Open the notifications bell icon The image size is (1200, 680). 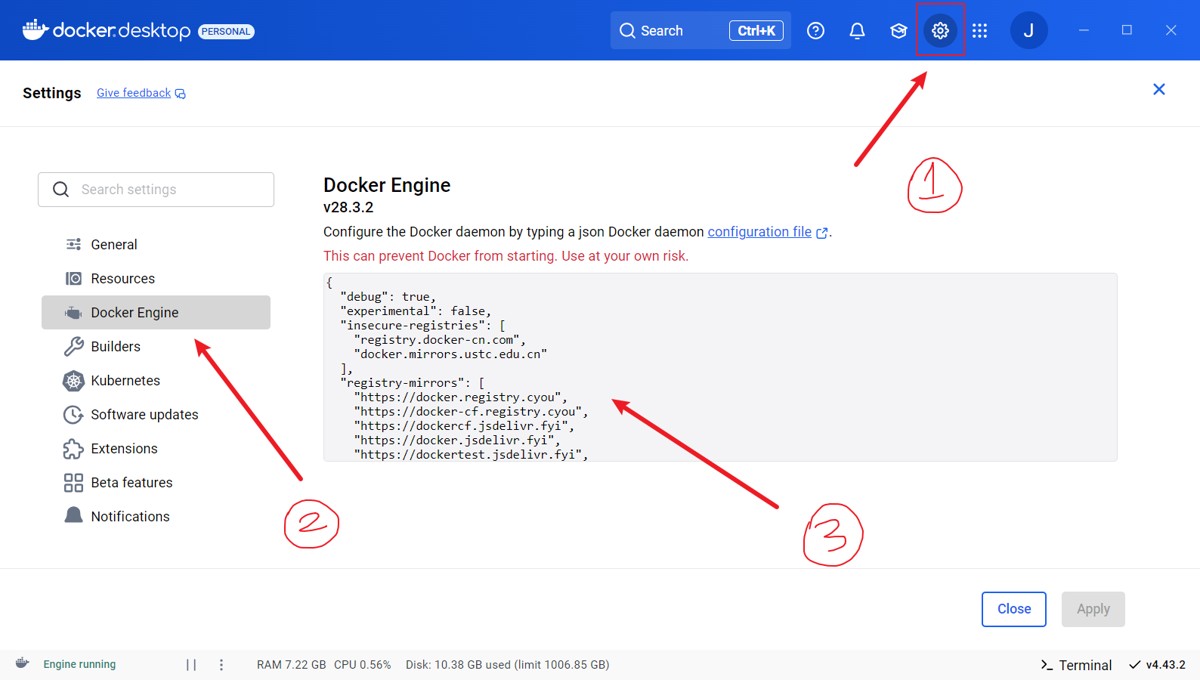857,31
